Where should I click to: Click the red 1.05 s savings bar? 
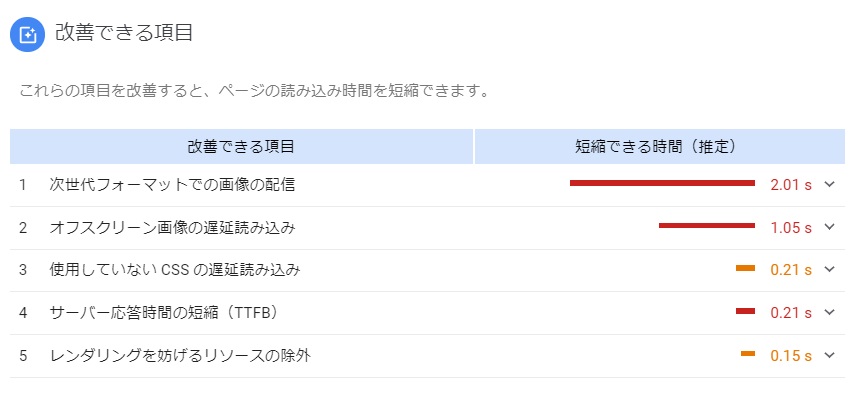(x=707, y=225)
